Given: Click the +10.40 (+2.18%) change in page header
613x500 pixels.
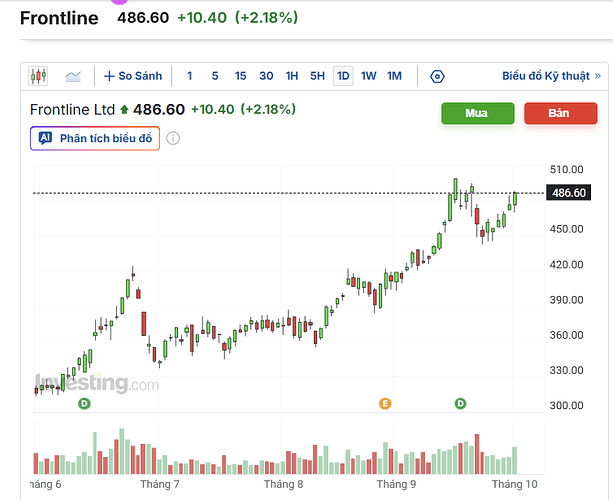Looking at the screenshot, I should point(238,18).
